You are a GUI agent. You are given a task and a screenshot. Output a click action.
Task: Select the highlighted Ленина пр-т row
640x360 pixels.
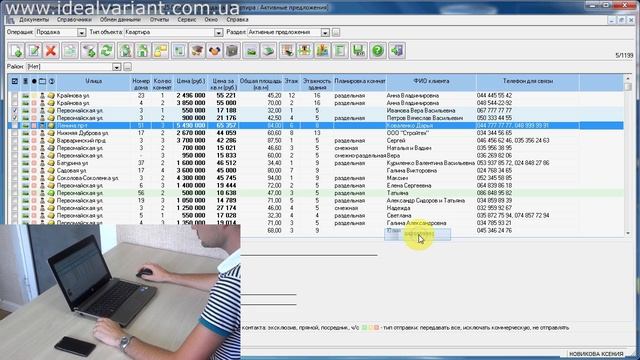(x=316, y=126)
